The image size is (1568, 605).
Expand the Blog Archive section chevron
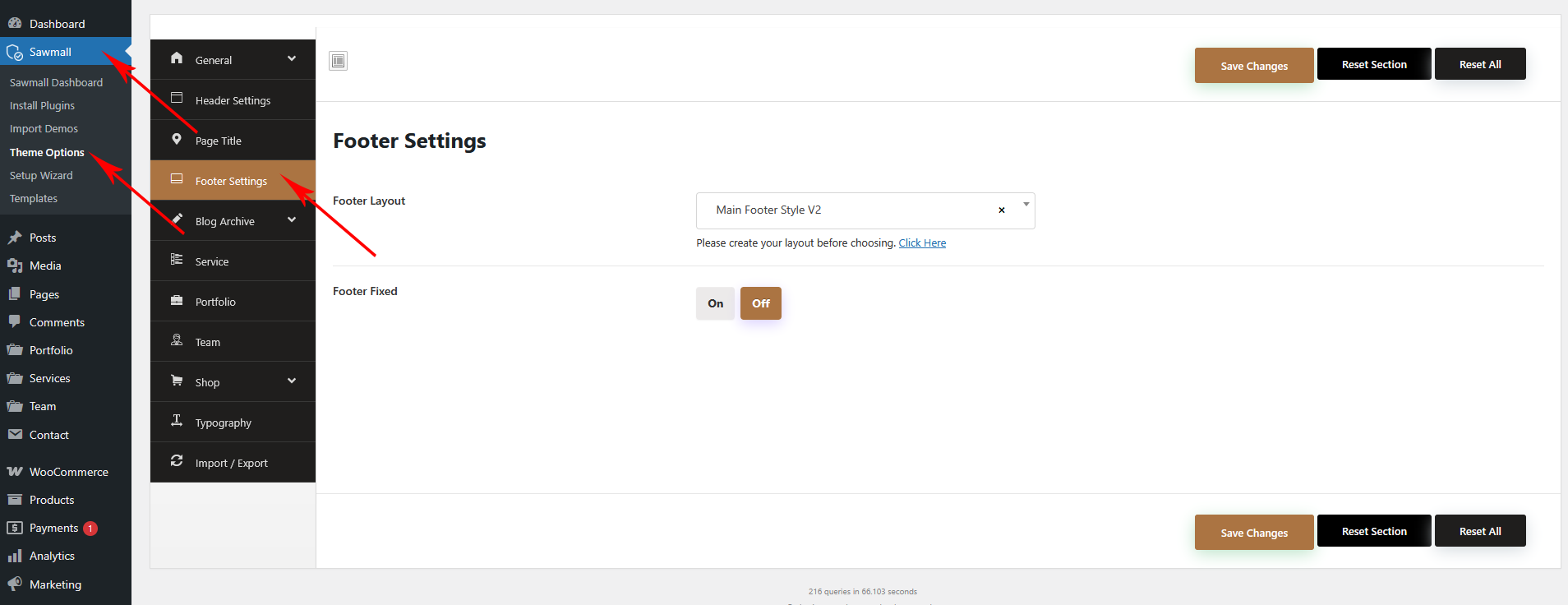click(292, 219)
